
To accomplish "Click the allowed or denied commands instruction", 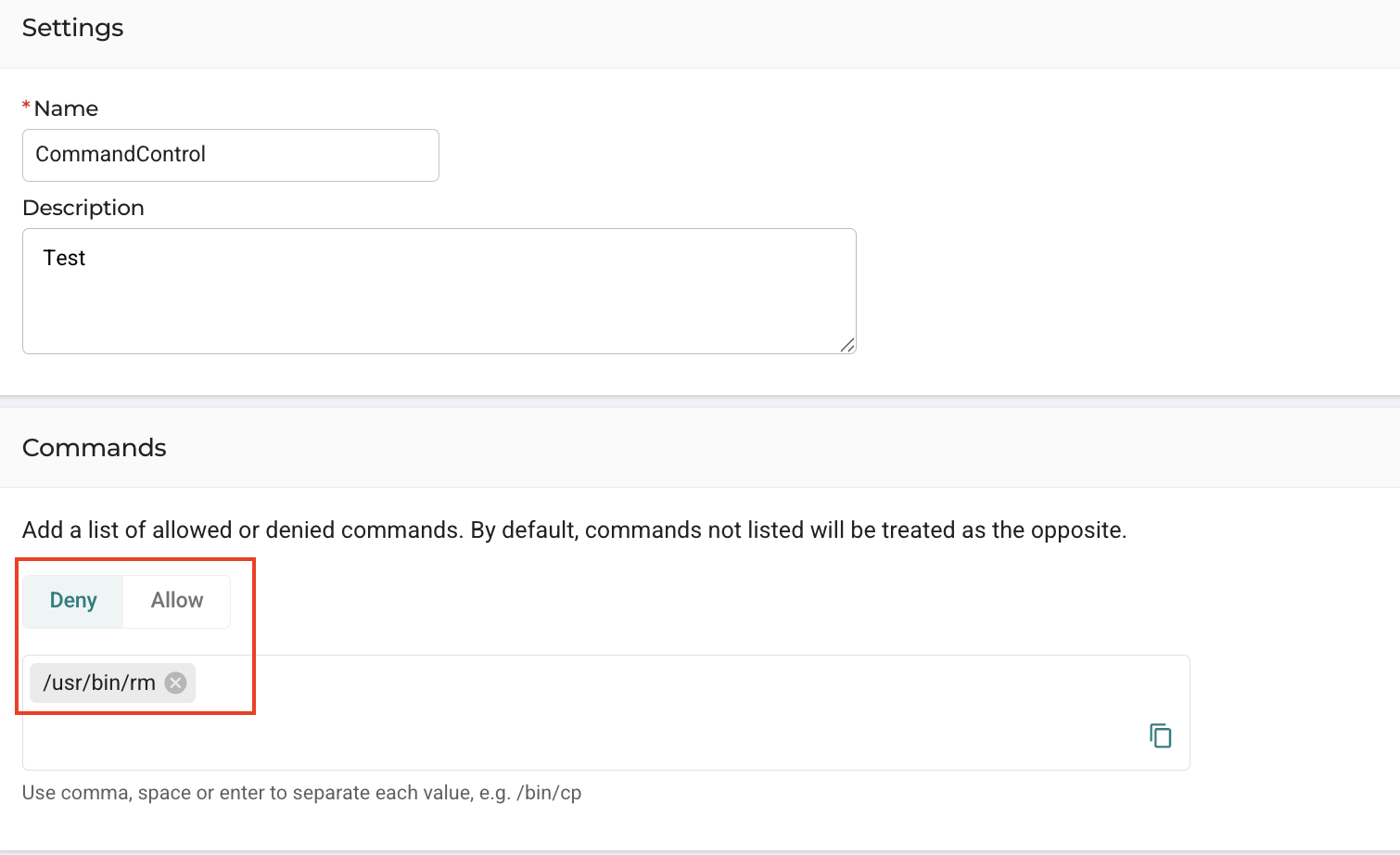I will (575, 530).
